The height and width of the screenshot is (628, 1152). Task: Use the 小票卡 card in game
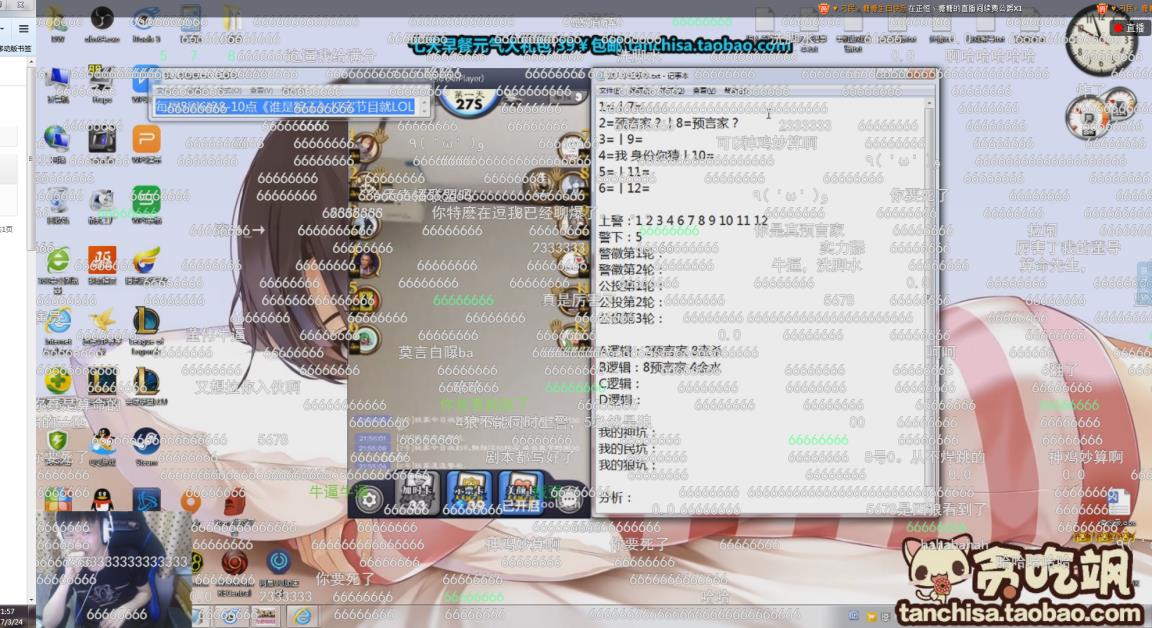469,491
